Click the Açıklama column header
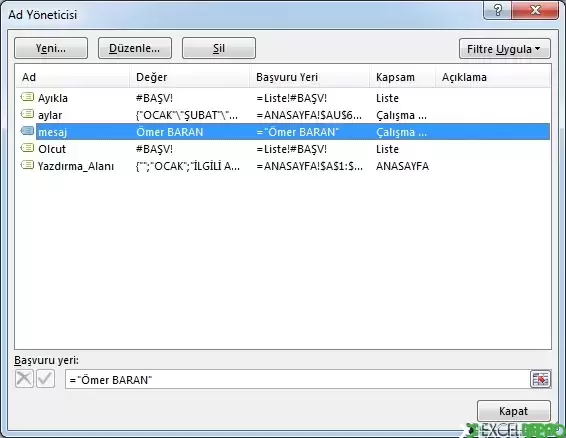The height and width of the screenshot is (438, 566). (x=493, y=77)
